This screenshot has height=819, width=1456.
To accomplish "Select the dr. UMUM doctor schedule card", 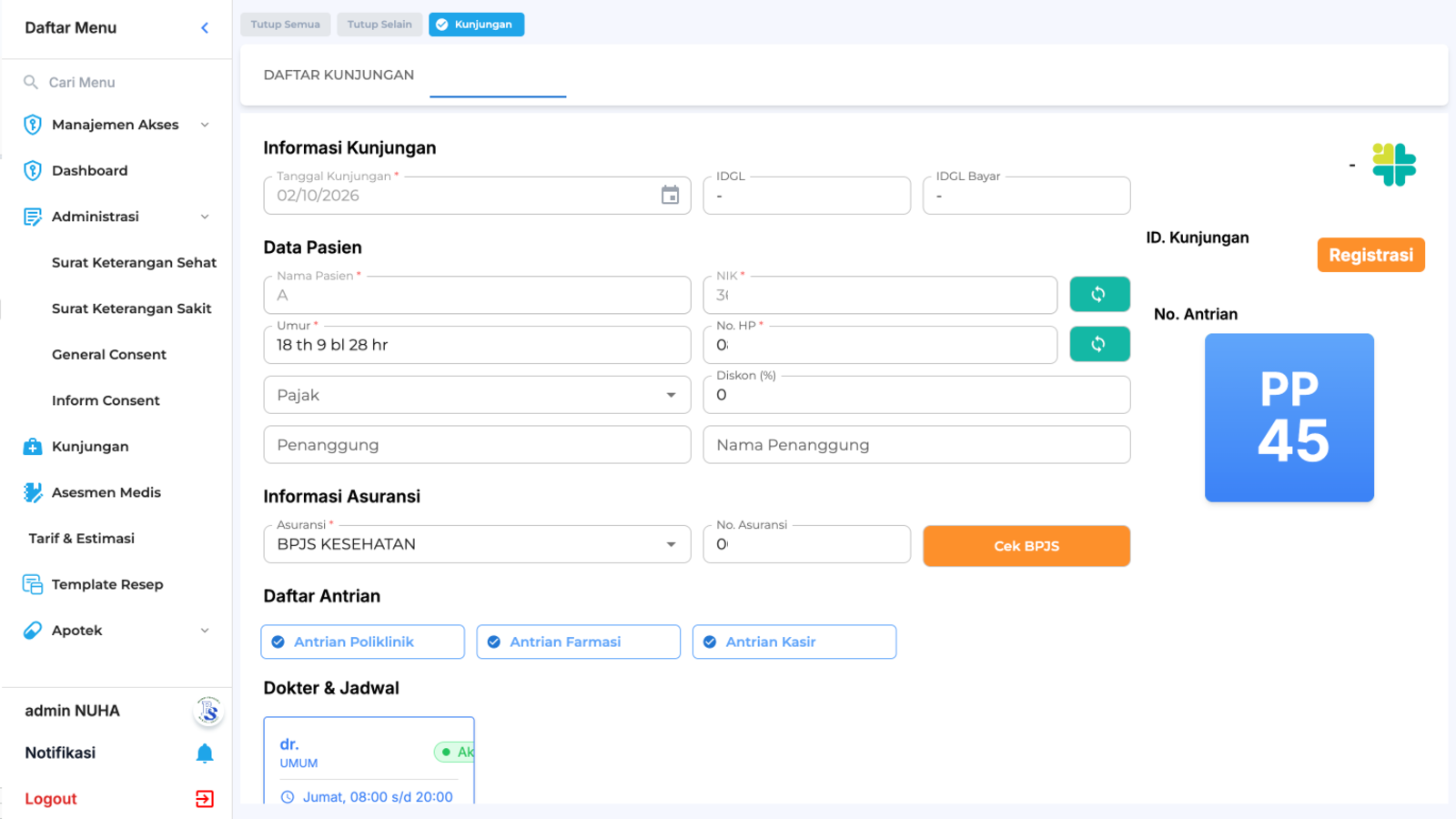I will (x=369, y=761).
